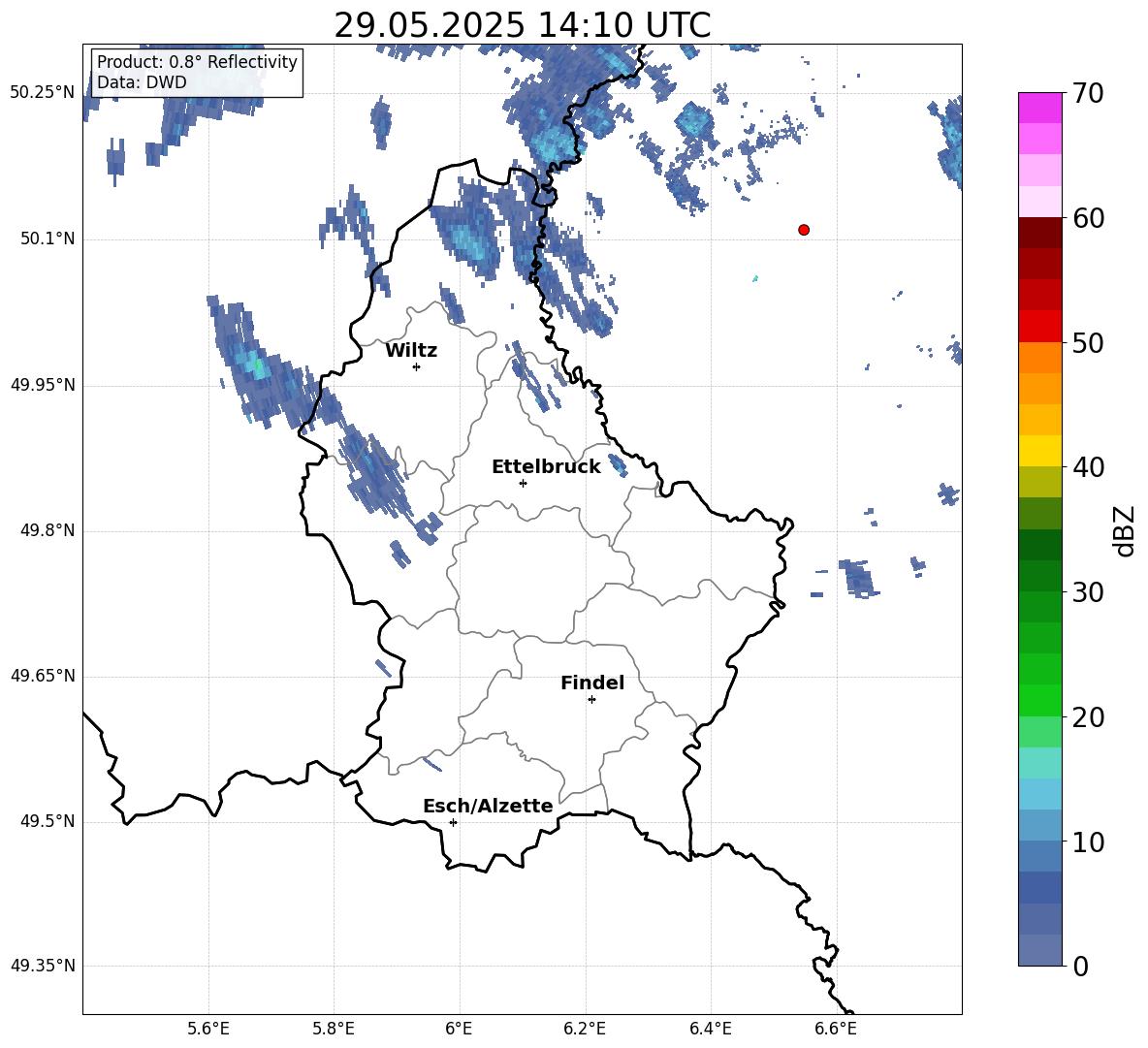Click the Esch/Alzette station label

[489, 806]
